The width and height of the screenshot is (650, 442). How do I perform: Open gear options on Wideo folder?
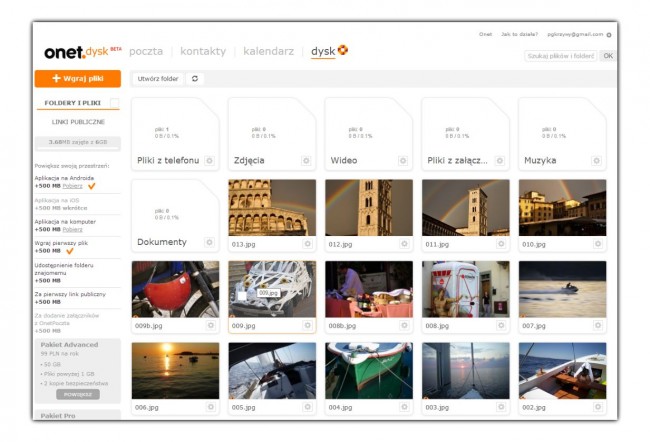[403, 160]
